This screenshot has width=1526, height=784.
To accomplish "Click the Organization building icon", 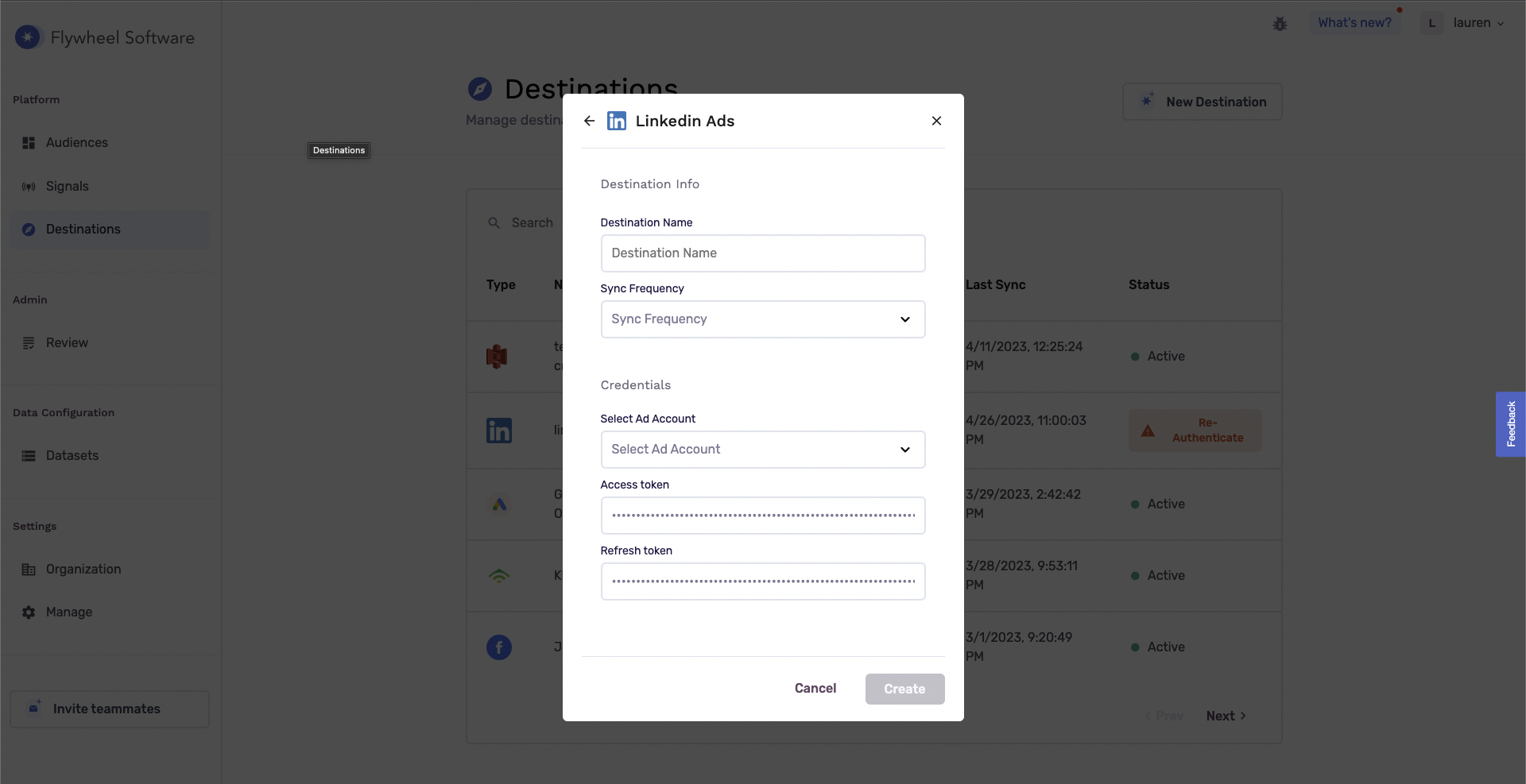I will [29, 570].
